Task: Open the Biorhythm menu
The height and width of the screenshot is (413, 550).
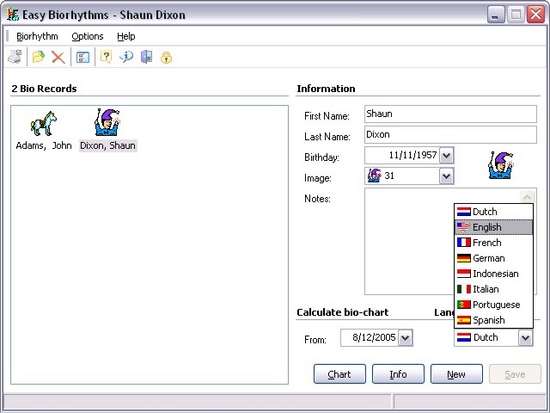Action: 37,36
